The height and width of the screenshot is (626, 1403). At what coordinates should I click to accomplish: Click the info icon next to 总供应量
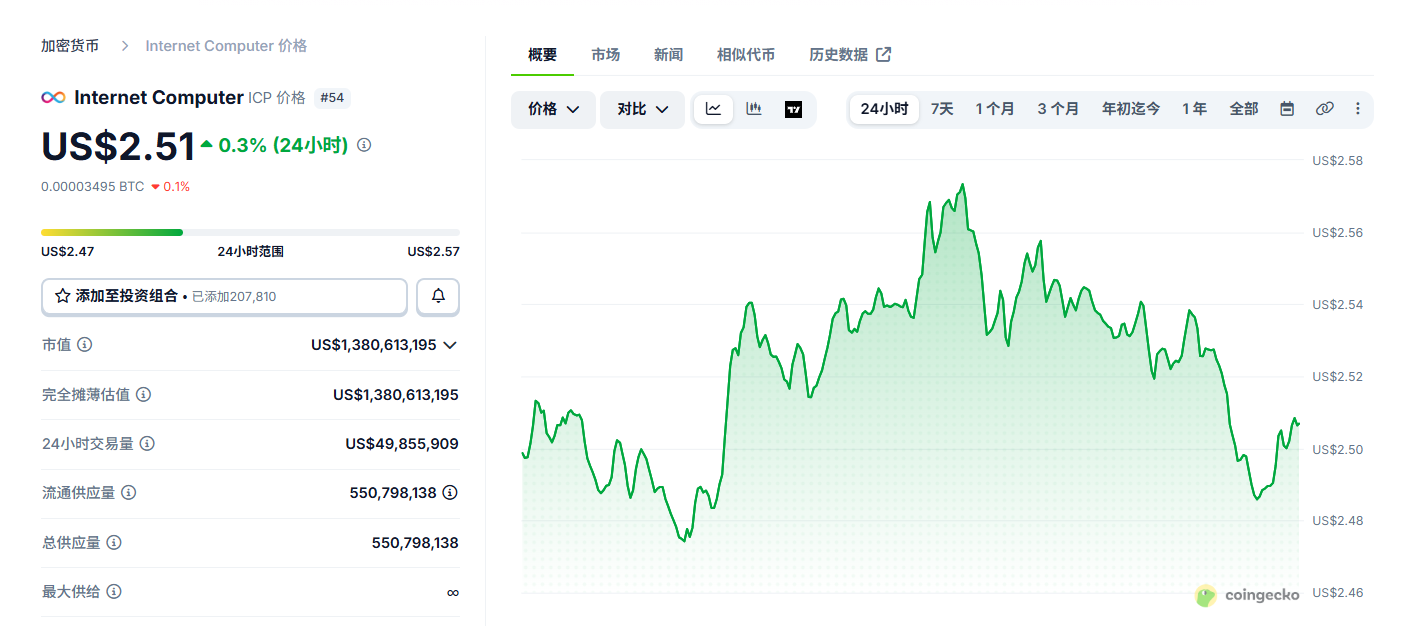pos(115,543)
